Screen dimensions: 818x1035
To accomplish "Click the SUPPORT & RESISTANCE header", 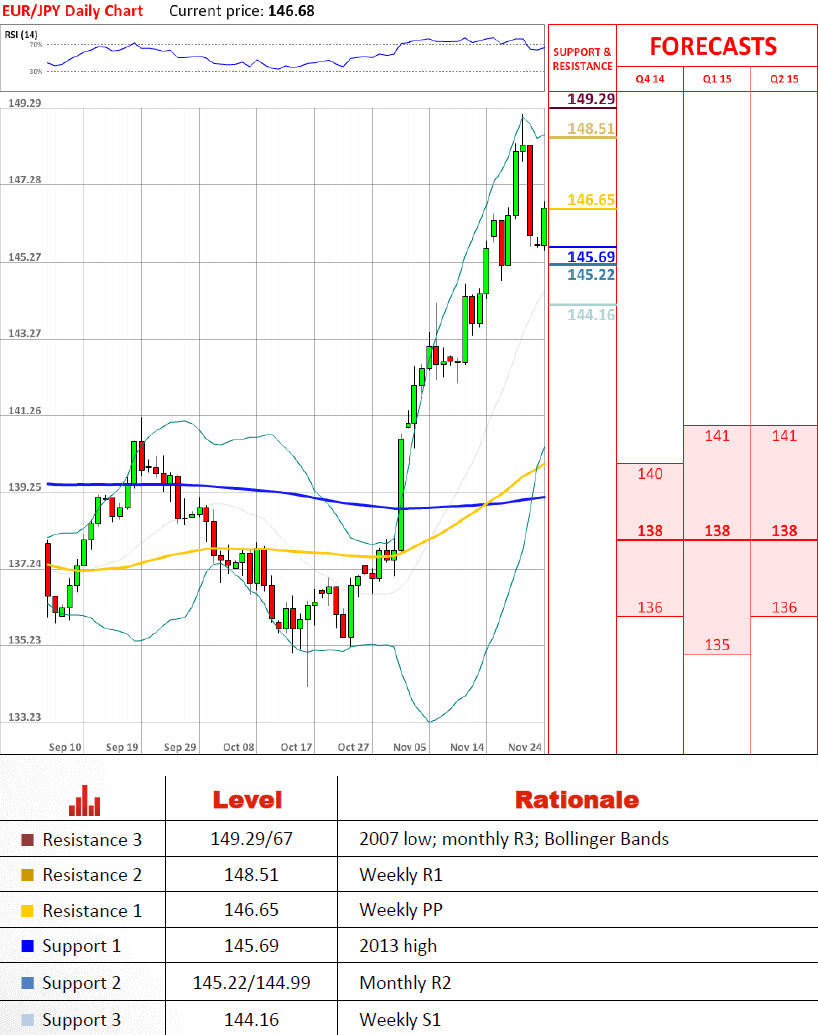I will click(582, 59).
